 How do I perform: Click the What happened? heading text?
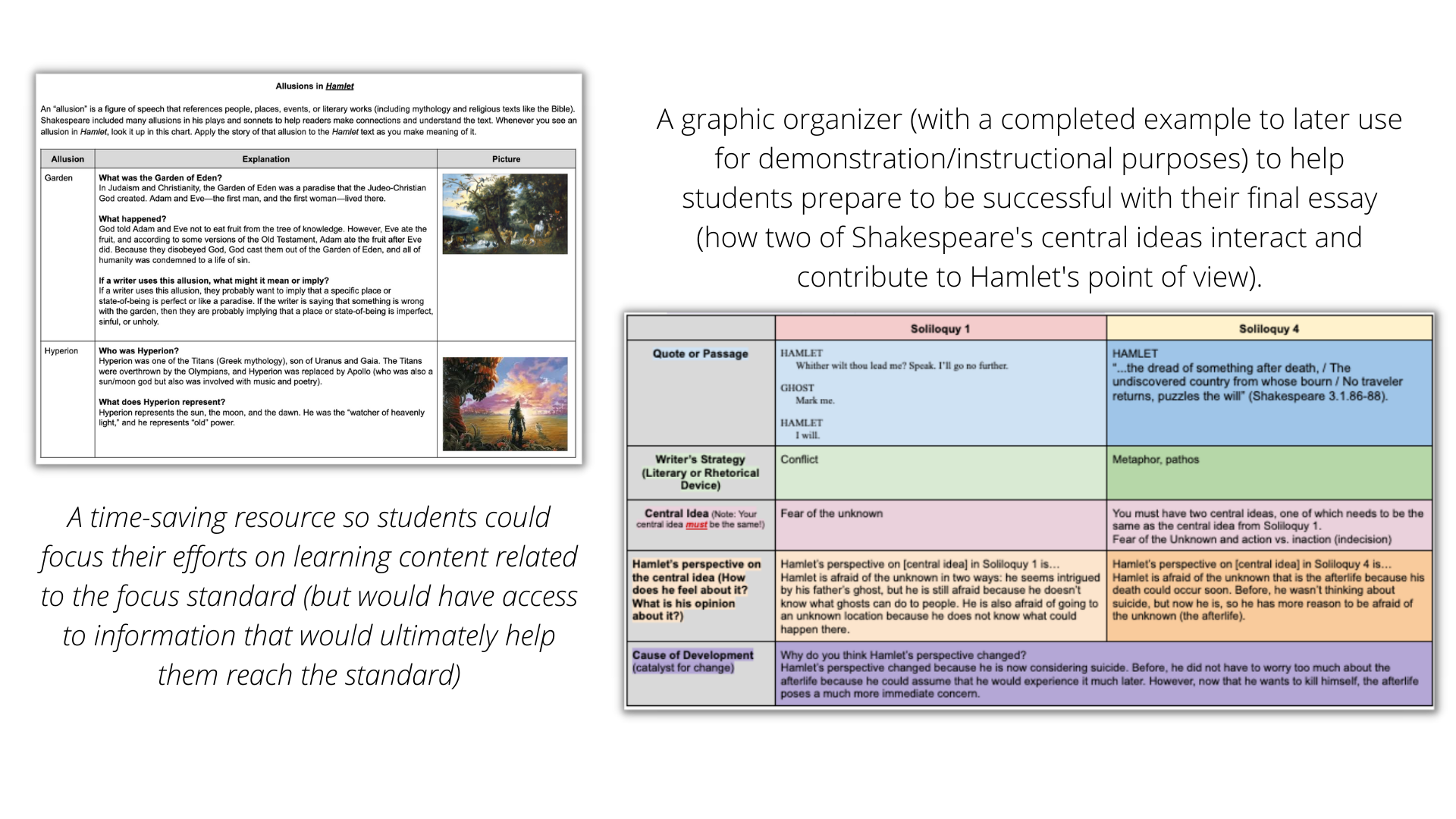tap(132, 219)
